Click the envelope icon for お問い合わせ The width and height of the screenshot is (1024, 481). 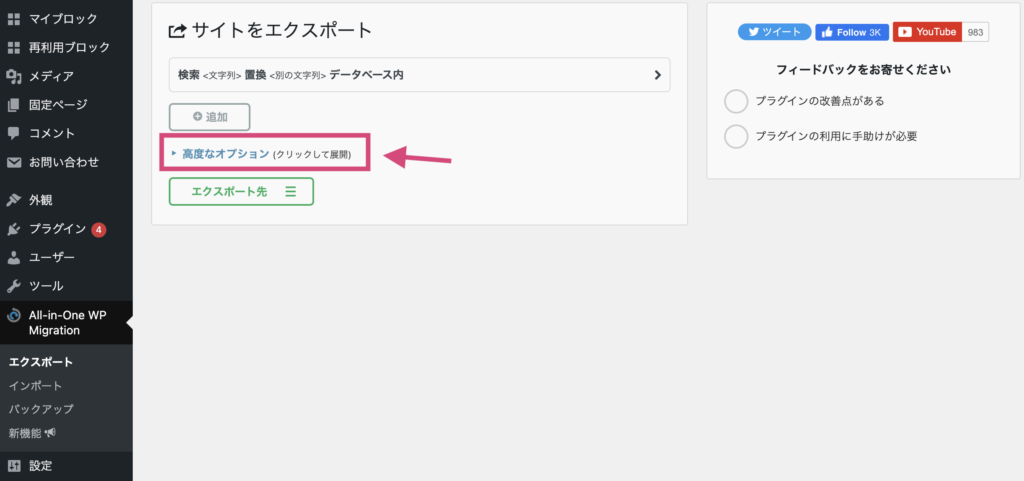[14, 162]
